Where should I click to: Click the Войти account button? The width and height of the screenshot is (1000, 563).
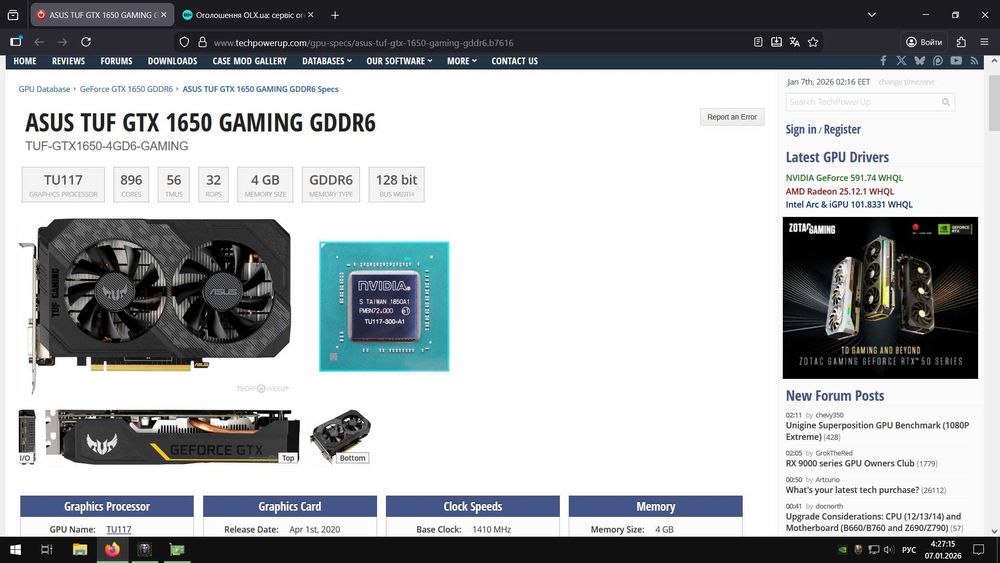pos(924,42)
